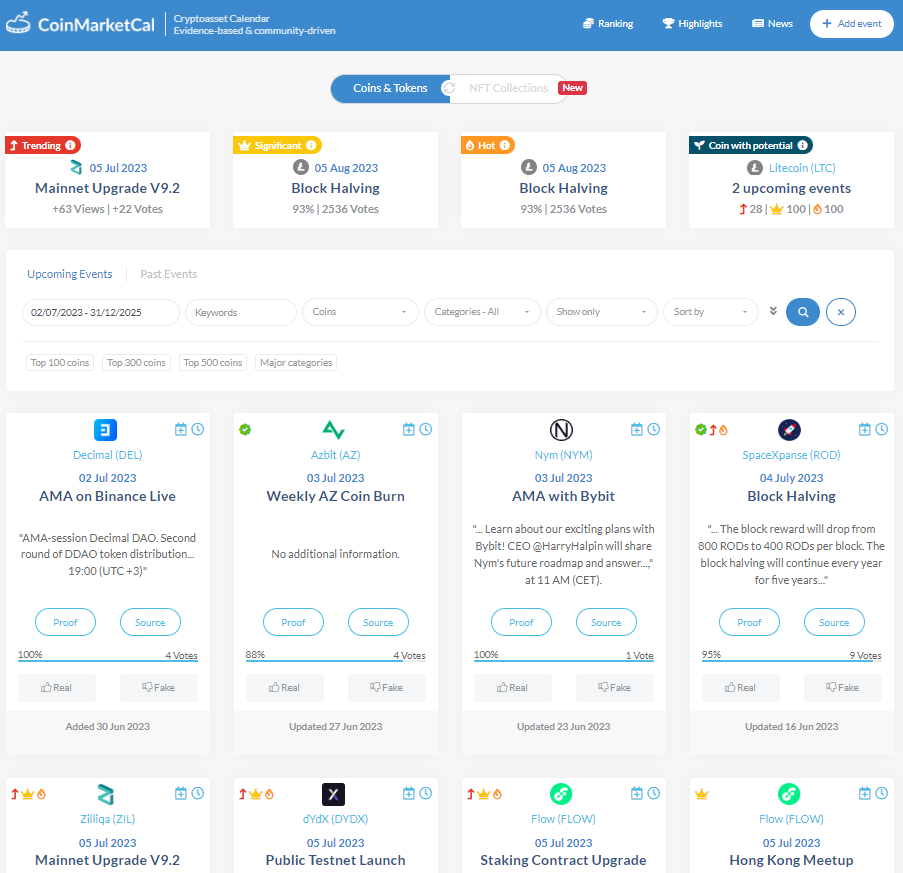The width and height of the screenshot is (903, 873).
Task: Filter by Top 500 coins
Action: tap(213, 363)
